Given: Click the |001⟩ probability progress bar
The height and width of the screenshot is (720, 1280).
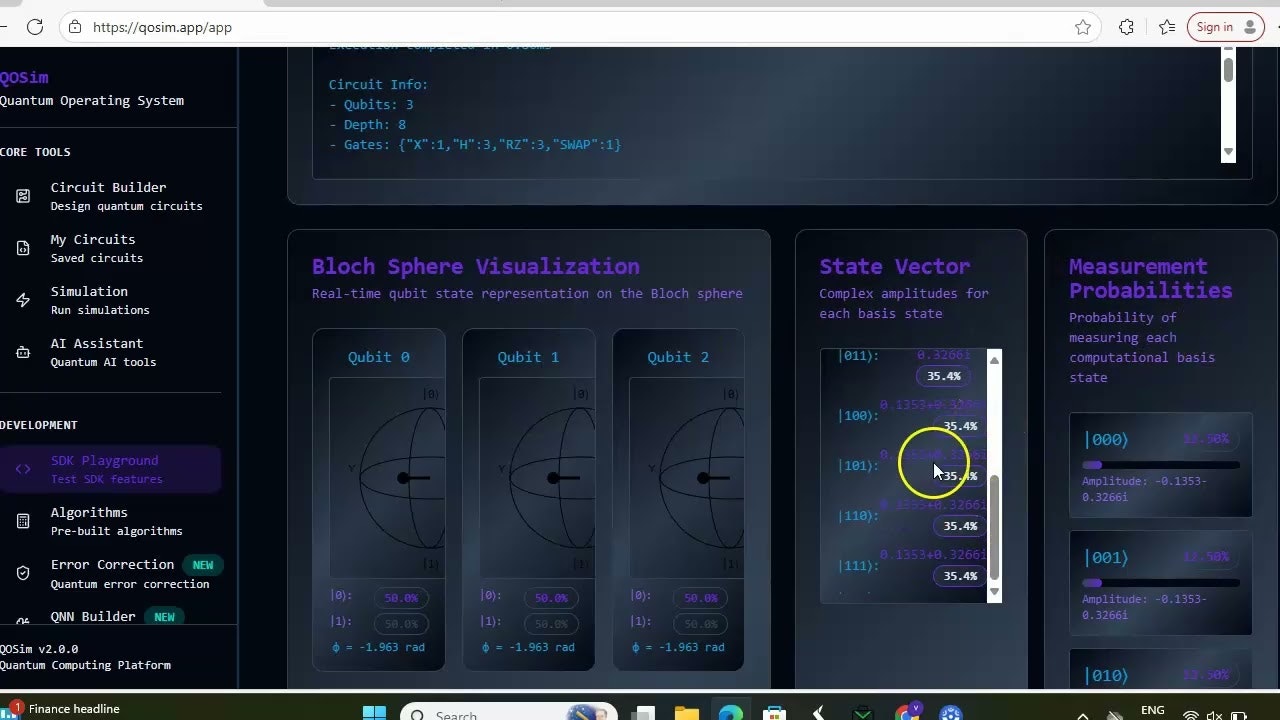Looking at the screenshot, I should (1161, 583).
